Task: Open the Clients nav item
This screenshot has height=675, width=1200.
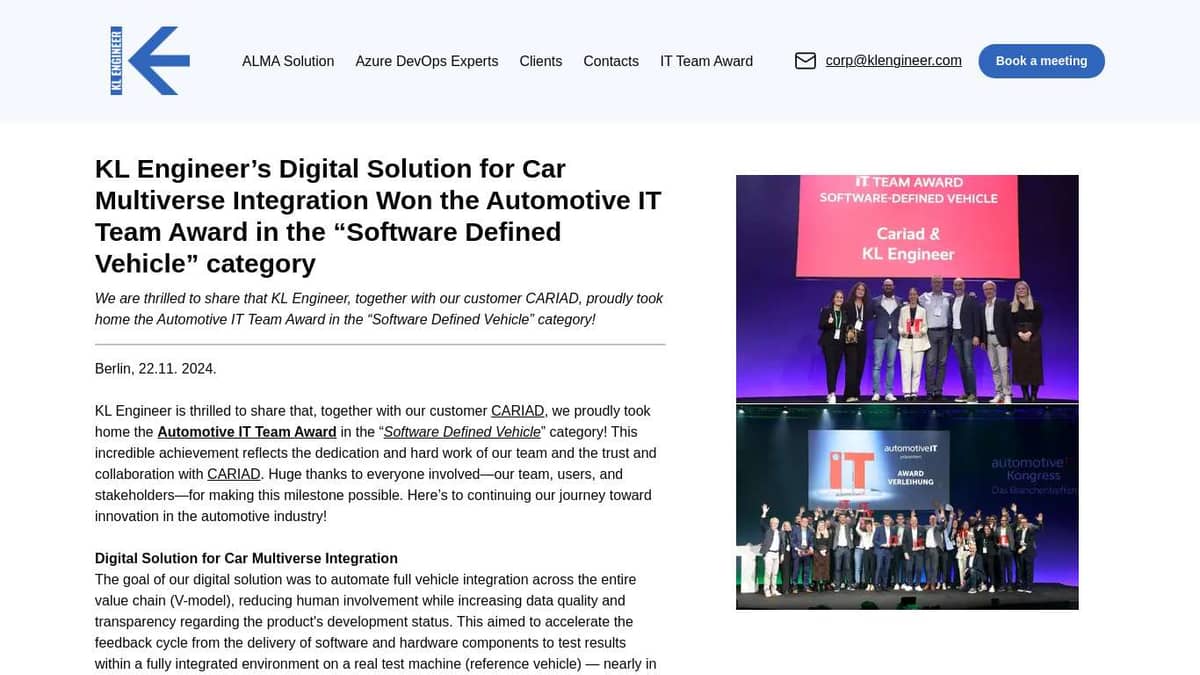Action: click(540, 61)
